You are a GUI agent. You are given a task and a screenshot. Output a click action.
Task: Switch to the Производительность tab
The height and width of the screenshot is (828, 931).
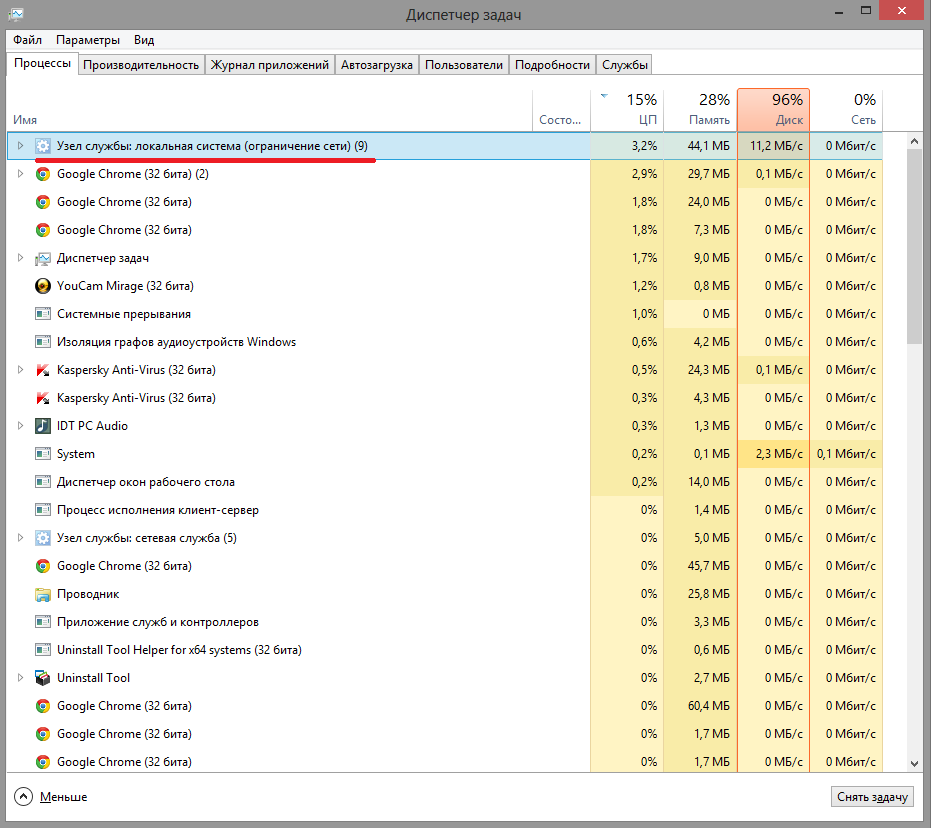141,65
